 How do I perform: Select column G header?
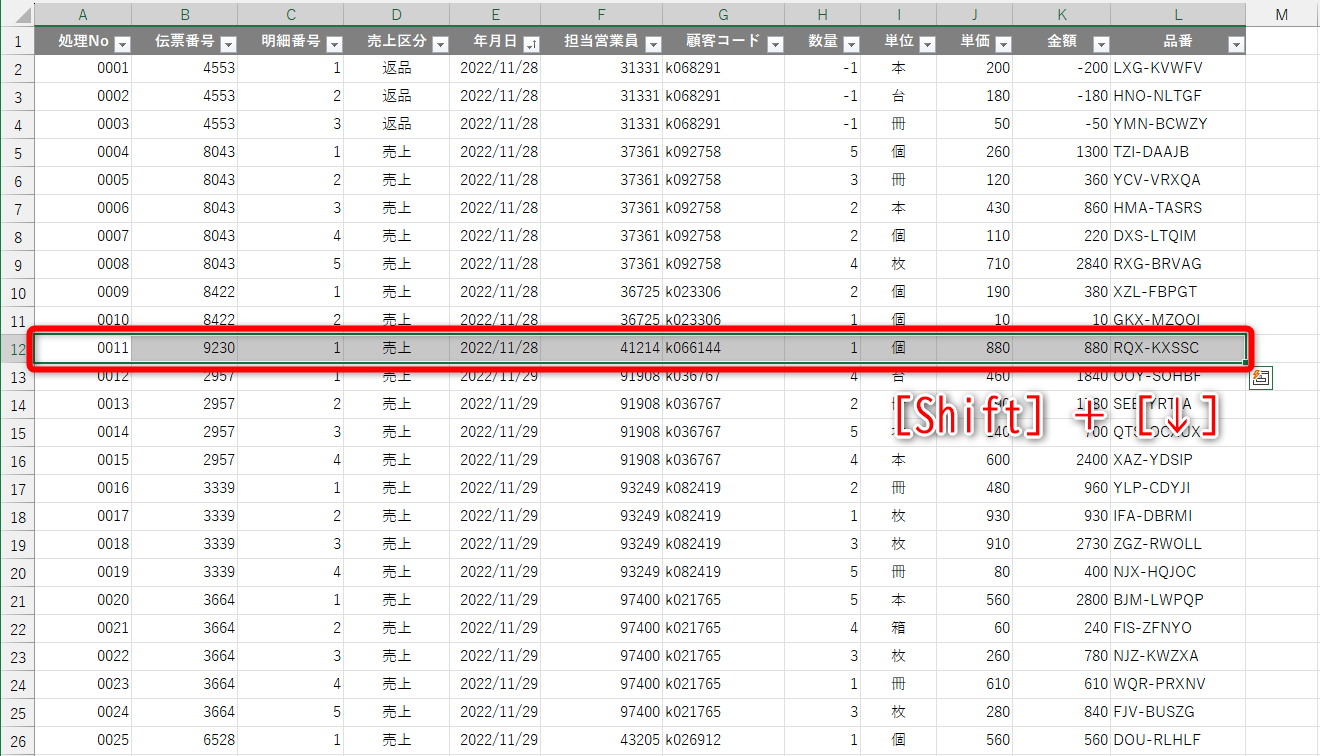tap(723, 14)
